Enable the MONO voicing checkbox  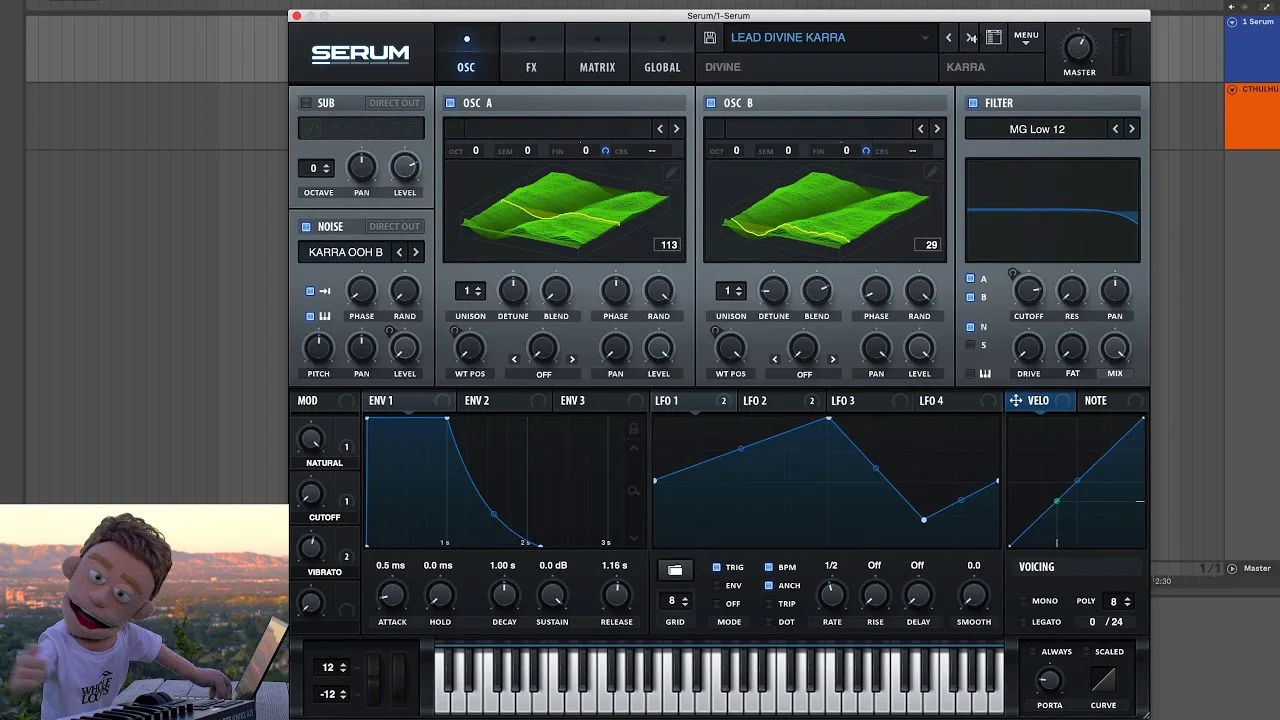tap(1024, 601)
